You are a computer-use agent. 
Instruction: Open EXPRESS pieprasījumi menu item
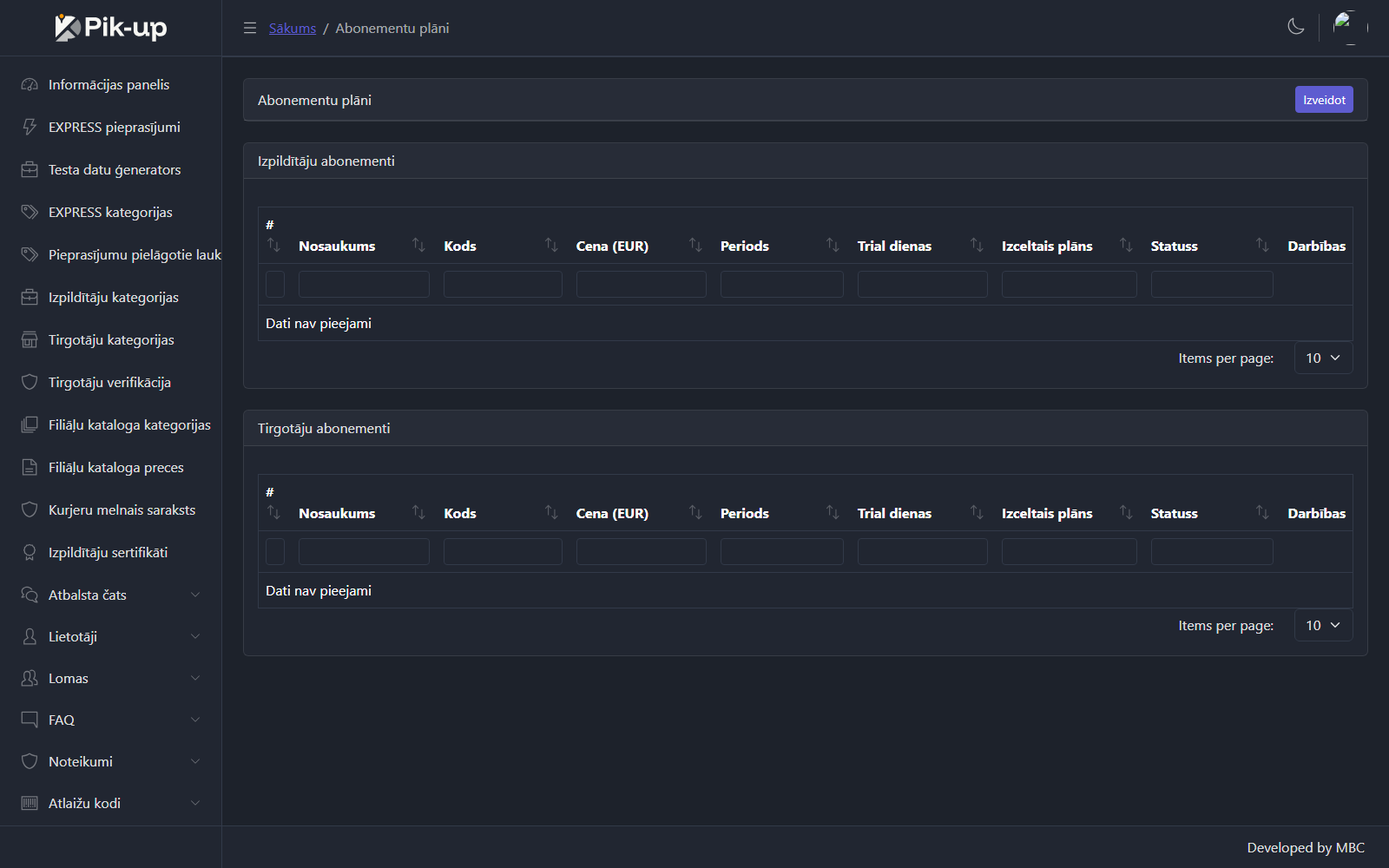pyautogui.click(x=111, y=127)
